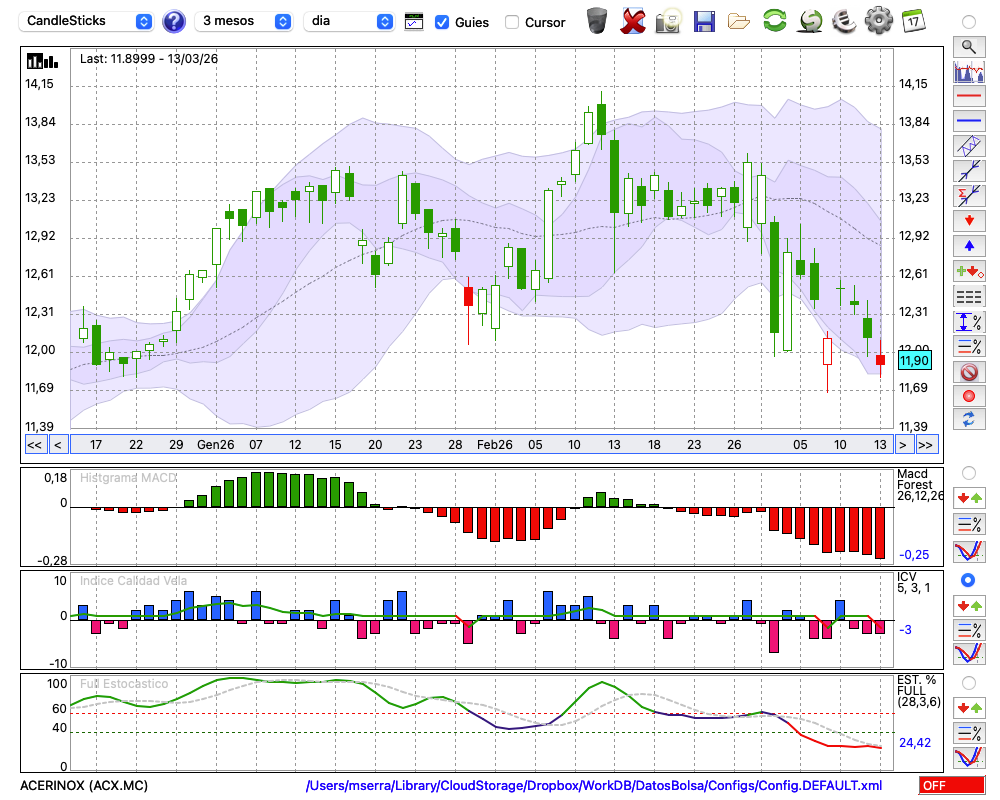Click the green refresh arrows icon
The image size is (1000, 800).
click(774, 20)
